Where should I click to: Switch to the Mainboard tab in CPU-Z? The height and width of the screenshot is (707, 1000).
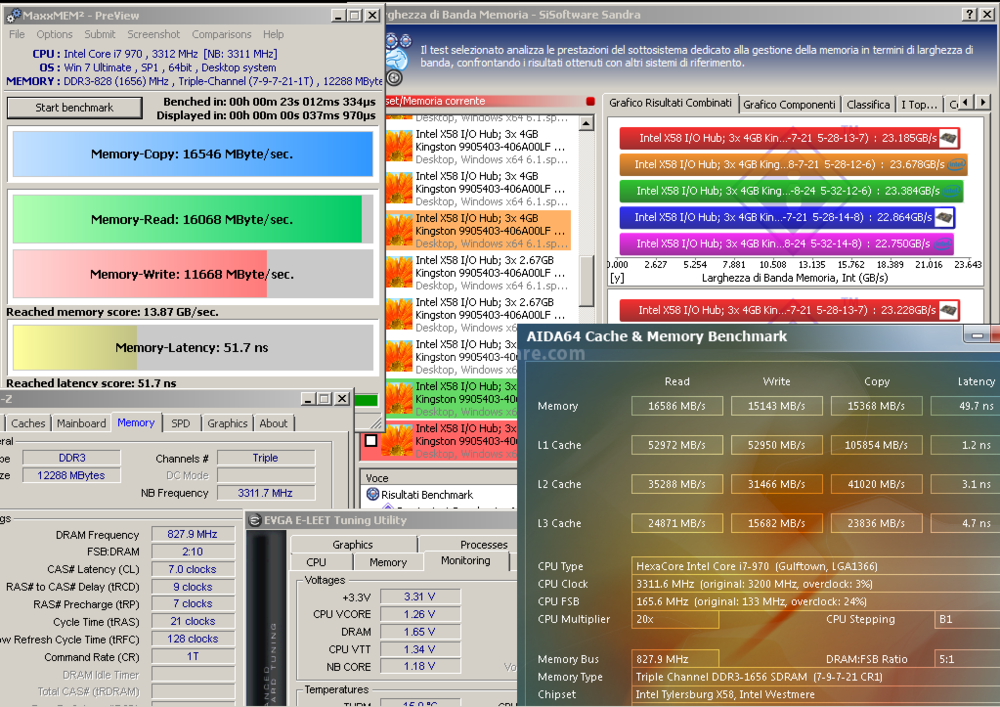click(x=81, y=423)
